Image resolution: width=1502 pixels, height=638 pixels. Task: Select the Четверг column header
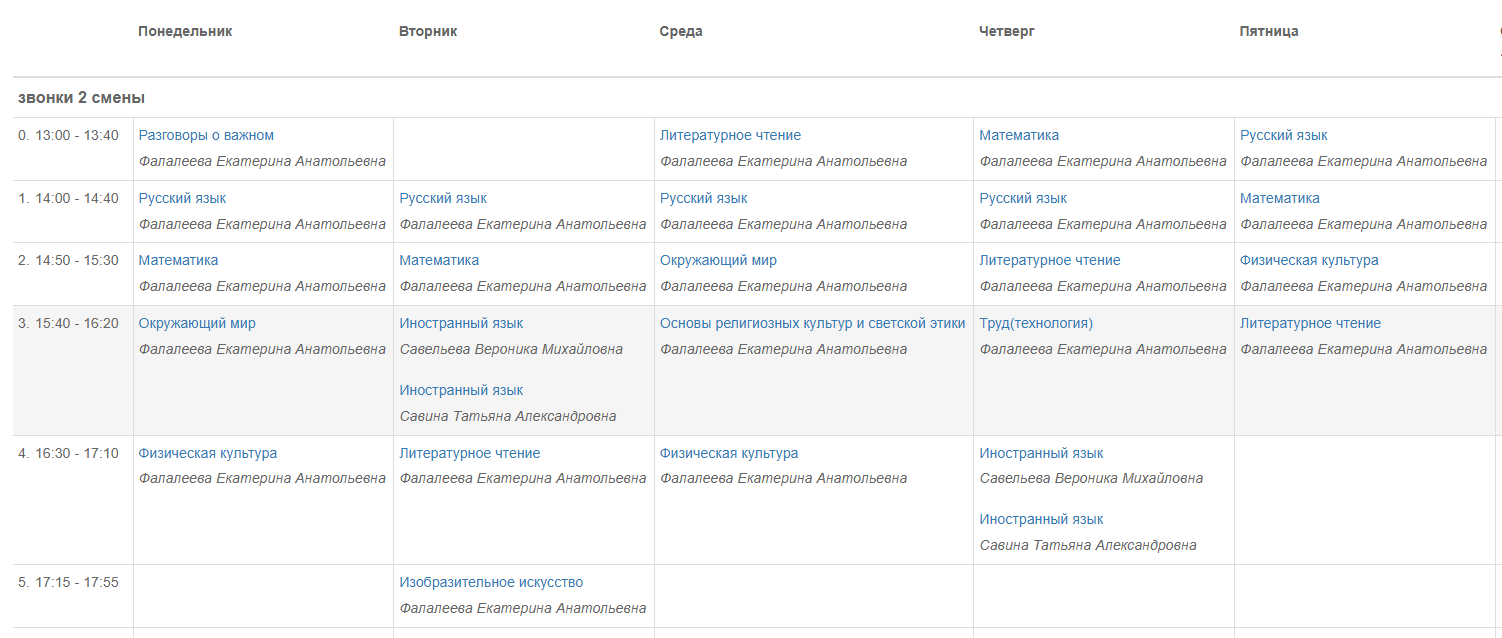(x=1007, y=31)
